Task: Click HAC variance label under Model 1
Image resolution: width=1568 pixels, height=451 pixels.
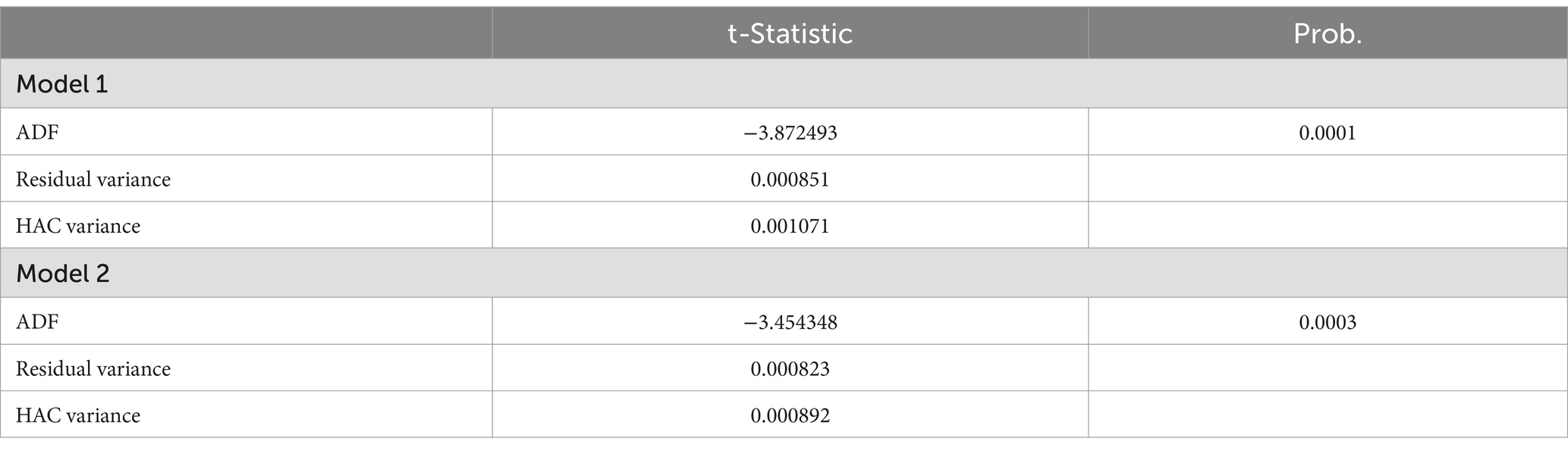Action: (78, 226)
